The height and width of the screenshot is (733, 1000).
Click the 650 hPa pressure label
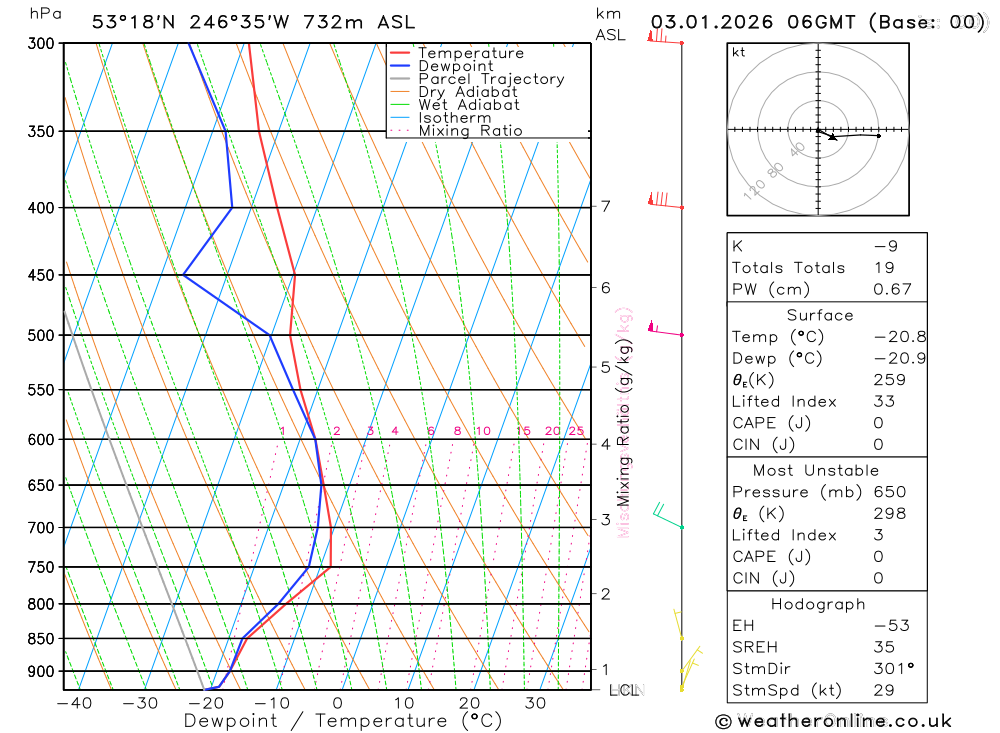[43, 485]
